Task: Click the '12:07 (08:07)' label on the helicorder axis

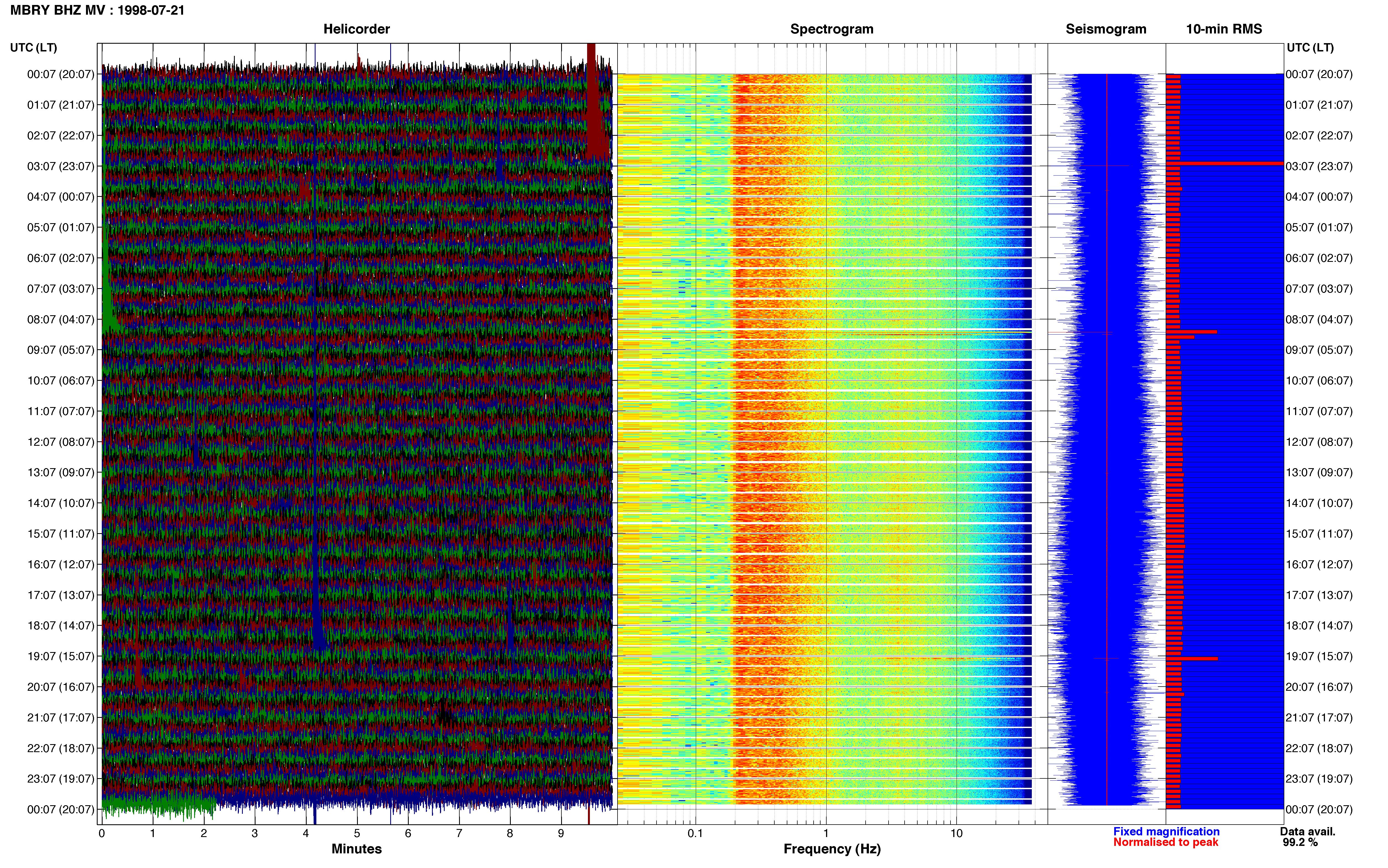Action: coord(60,442)
